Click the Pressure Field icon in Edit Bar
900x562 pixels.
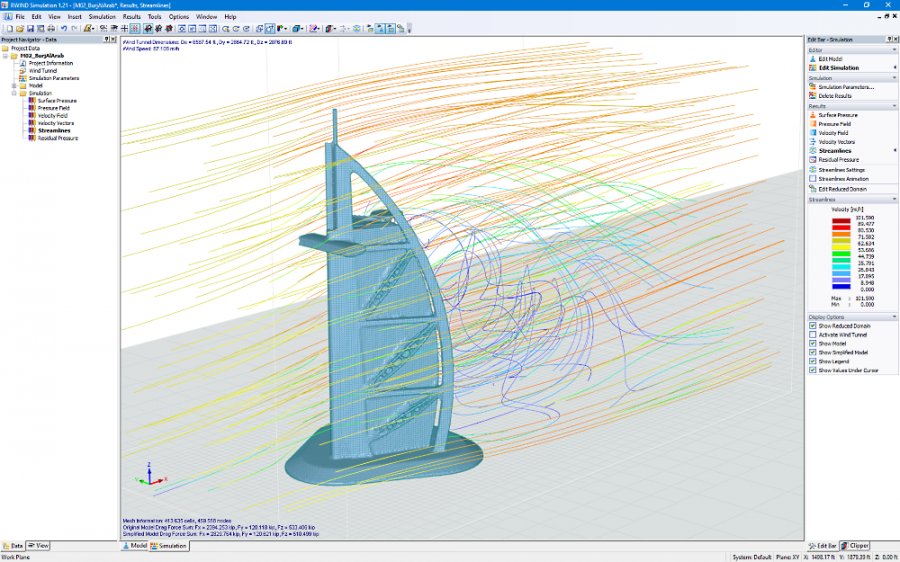(813, 124)
